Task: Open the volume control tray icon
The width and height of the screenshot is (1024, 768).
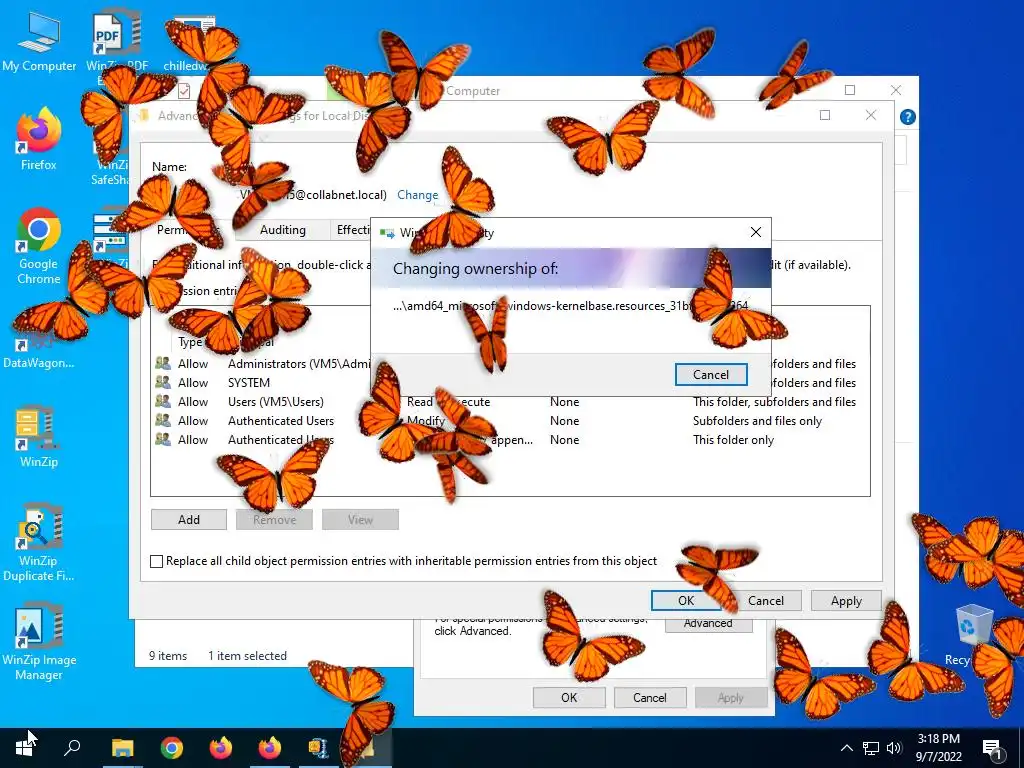Action: (x=894, y=748)
